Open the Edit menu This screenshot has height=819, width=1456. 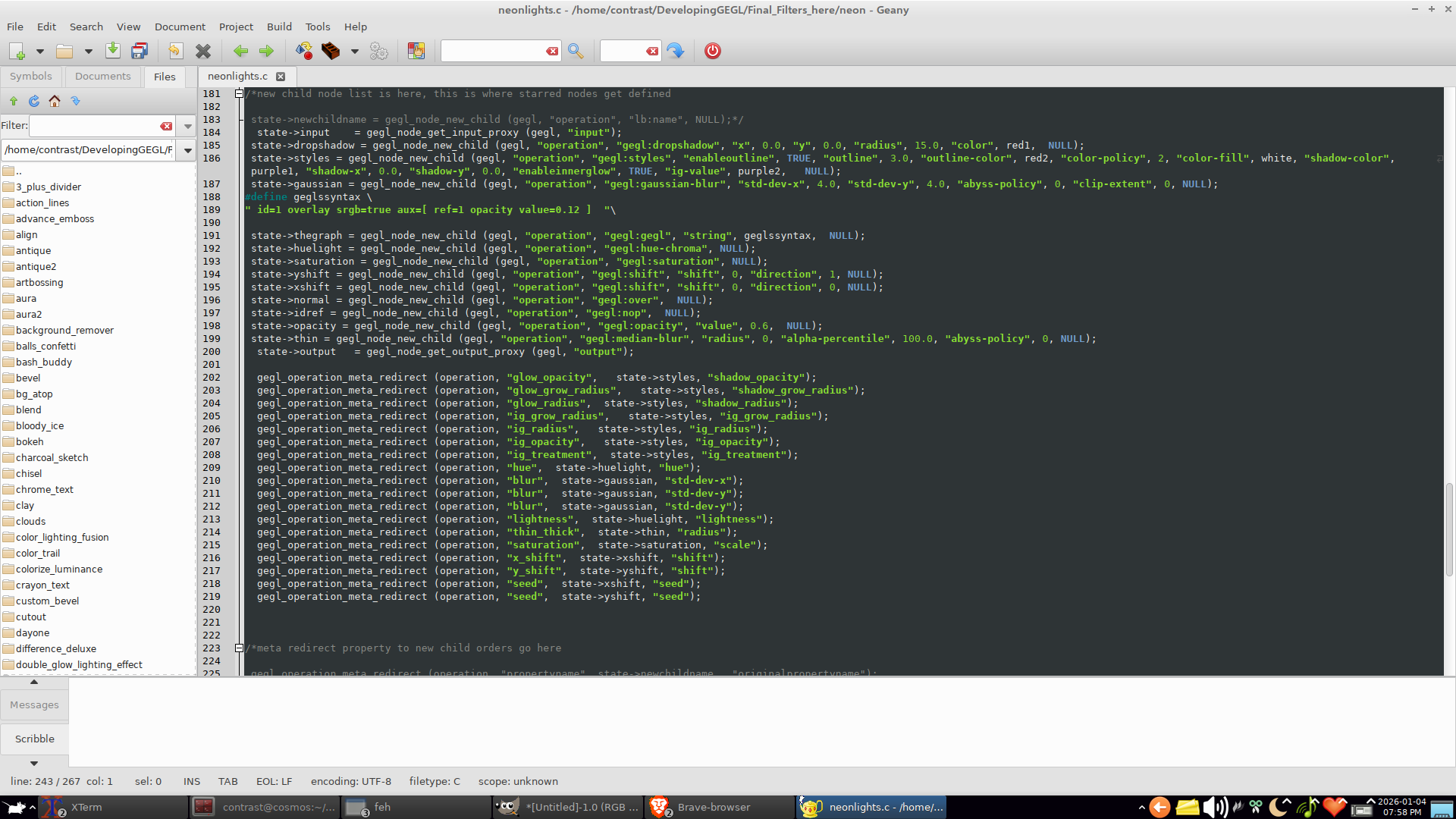coord(46,27)
